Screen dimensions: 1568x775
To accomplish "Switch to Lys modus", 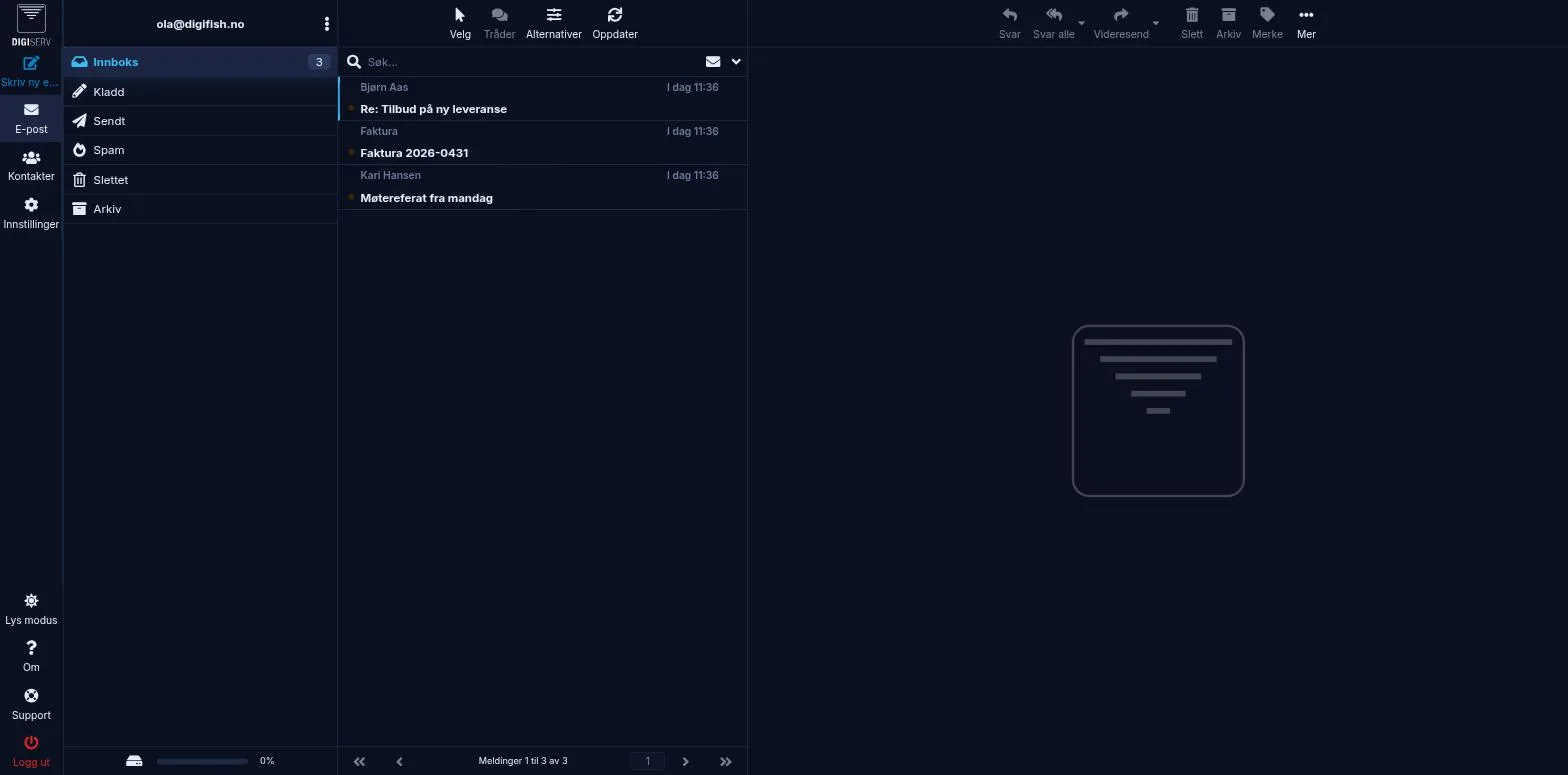I will (x=31, y=609).
